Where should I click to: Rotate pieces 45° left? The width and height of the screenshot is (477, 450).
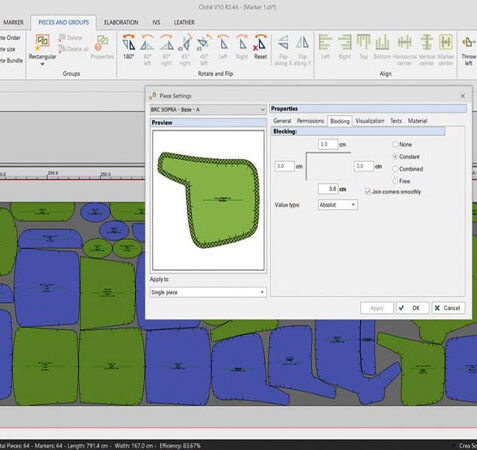click(203, 49)
